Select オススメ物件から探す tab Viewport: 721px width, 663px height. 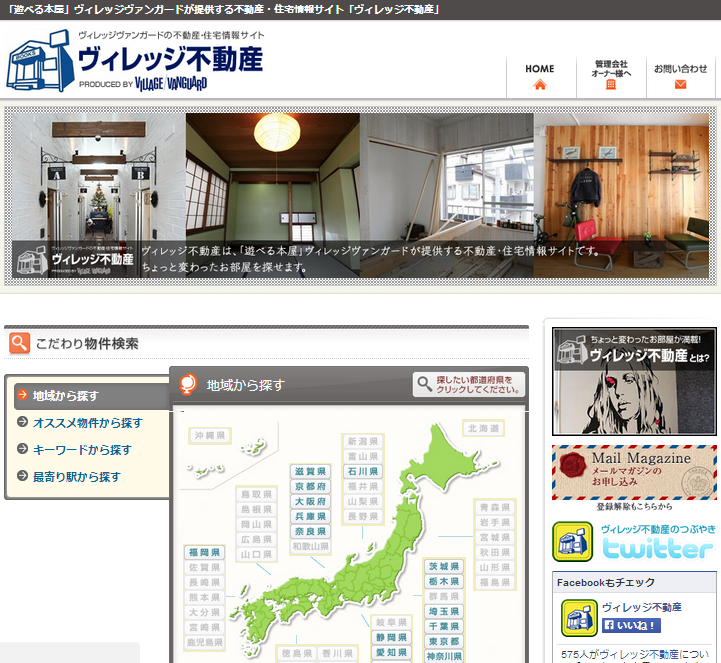(87, 423)
